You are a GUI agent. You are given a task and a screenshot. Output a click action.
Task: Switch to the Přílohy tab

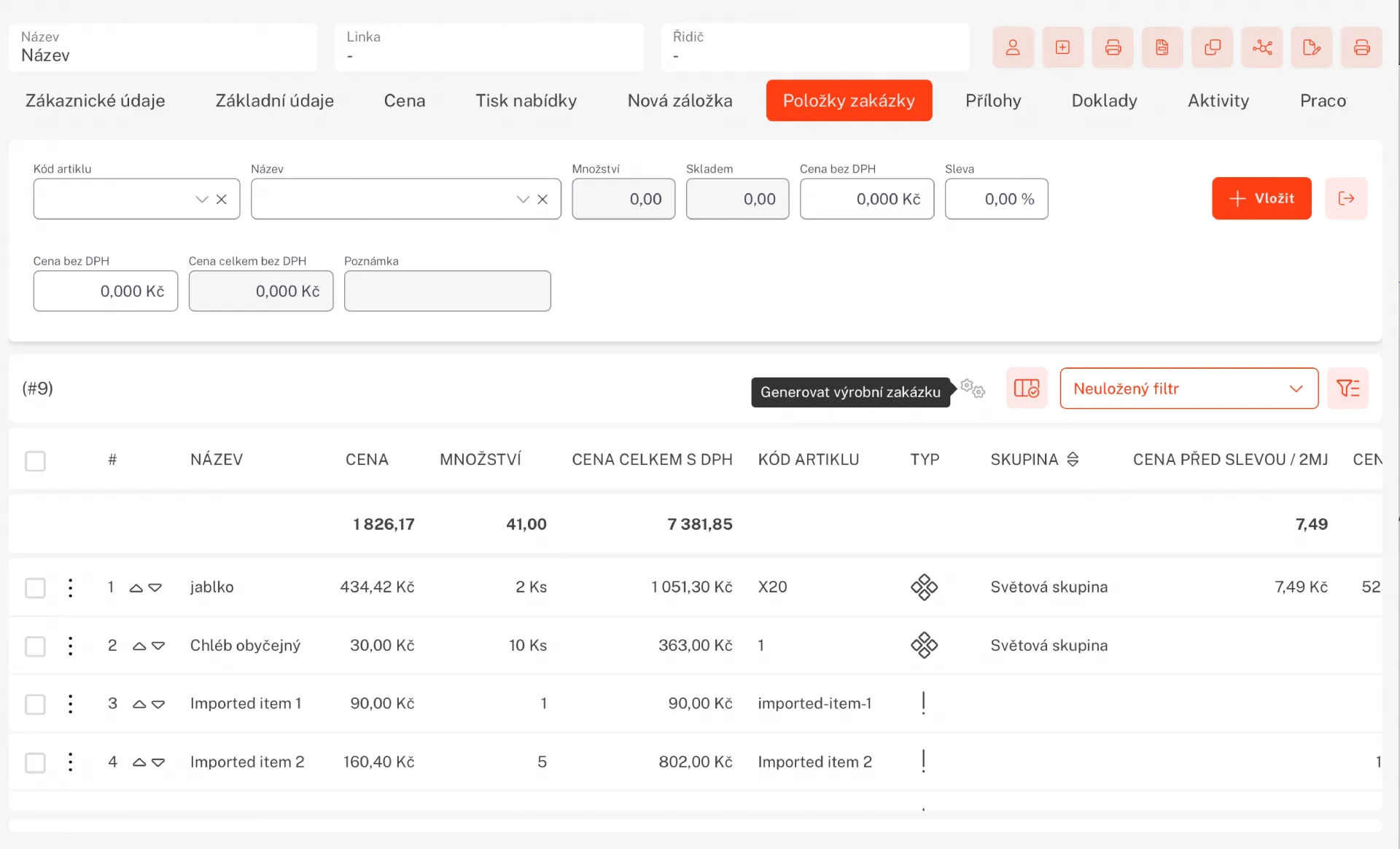click(993, 101)
